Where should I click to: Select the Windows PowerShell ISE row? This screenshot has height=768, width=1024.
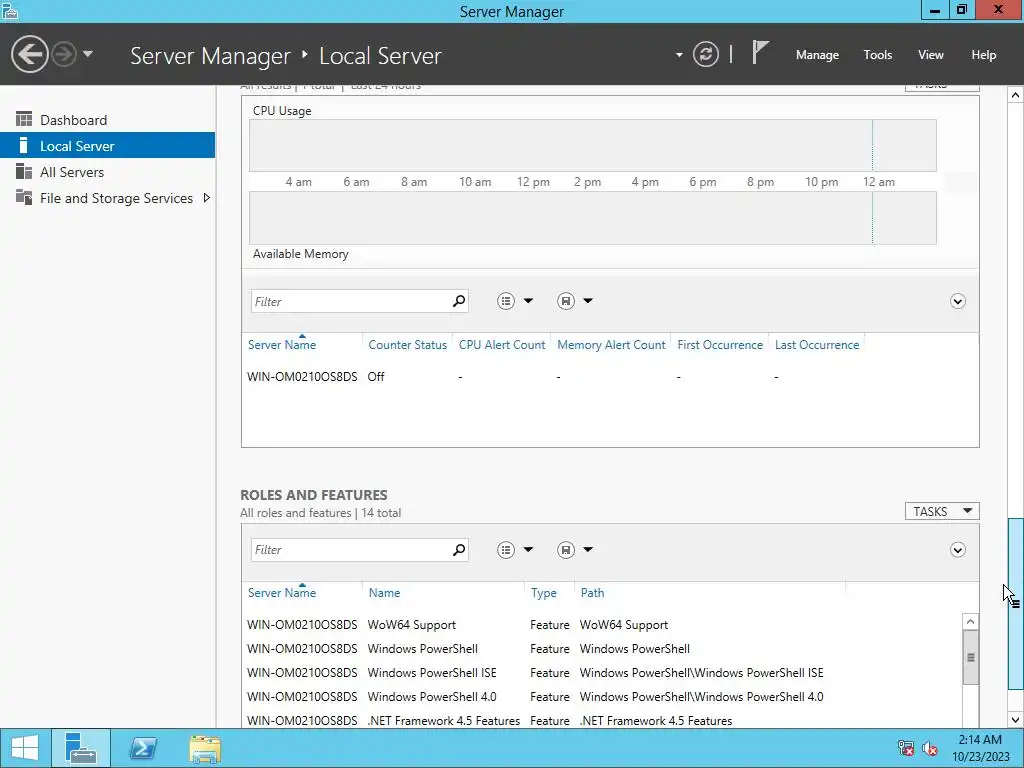[x=603, y=673]
